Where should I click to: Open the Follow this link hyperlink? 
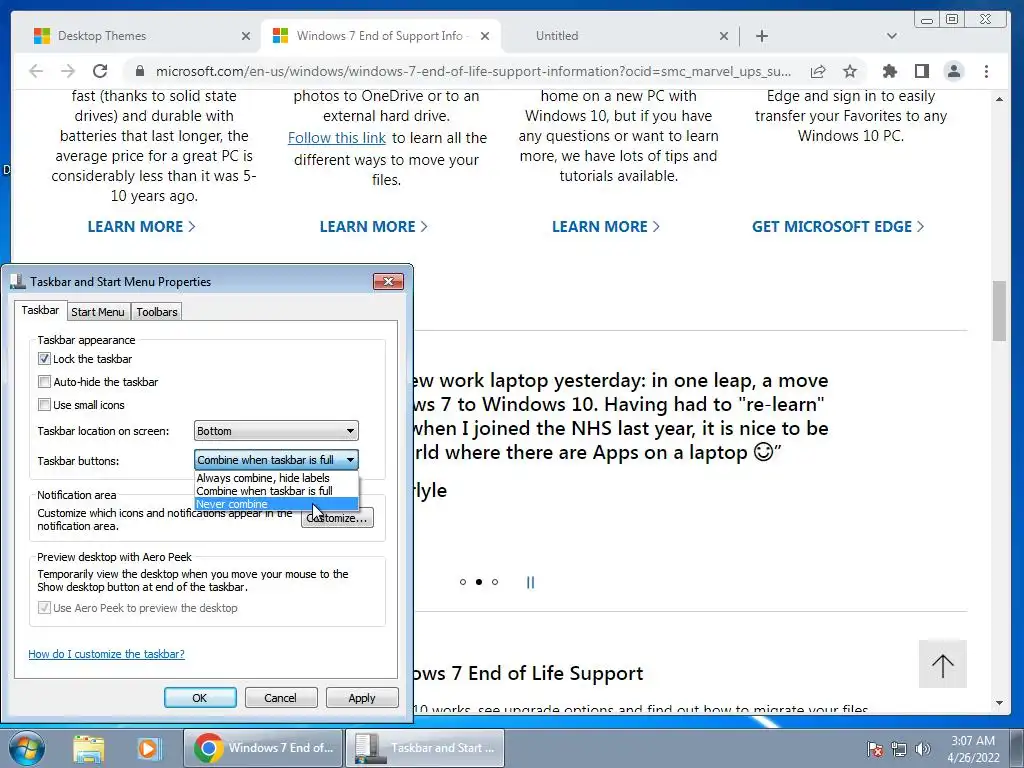(x=337, y=138)
